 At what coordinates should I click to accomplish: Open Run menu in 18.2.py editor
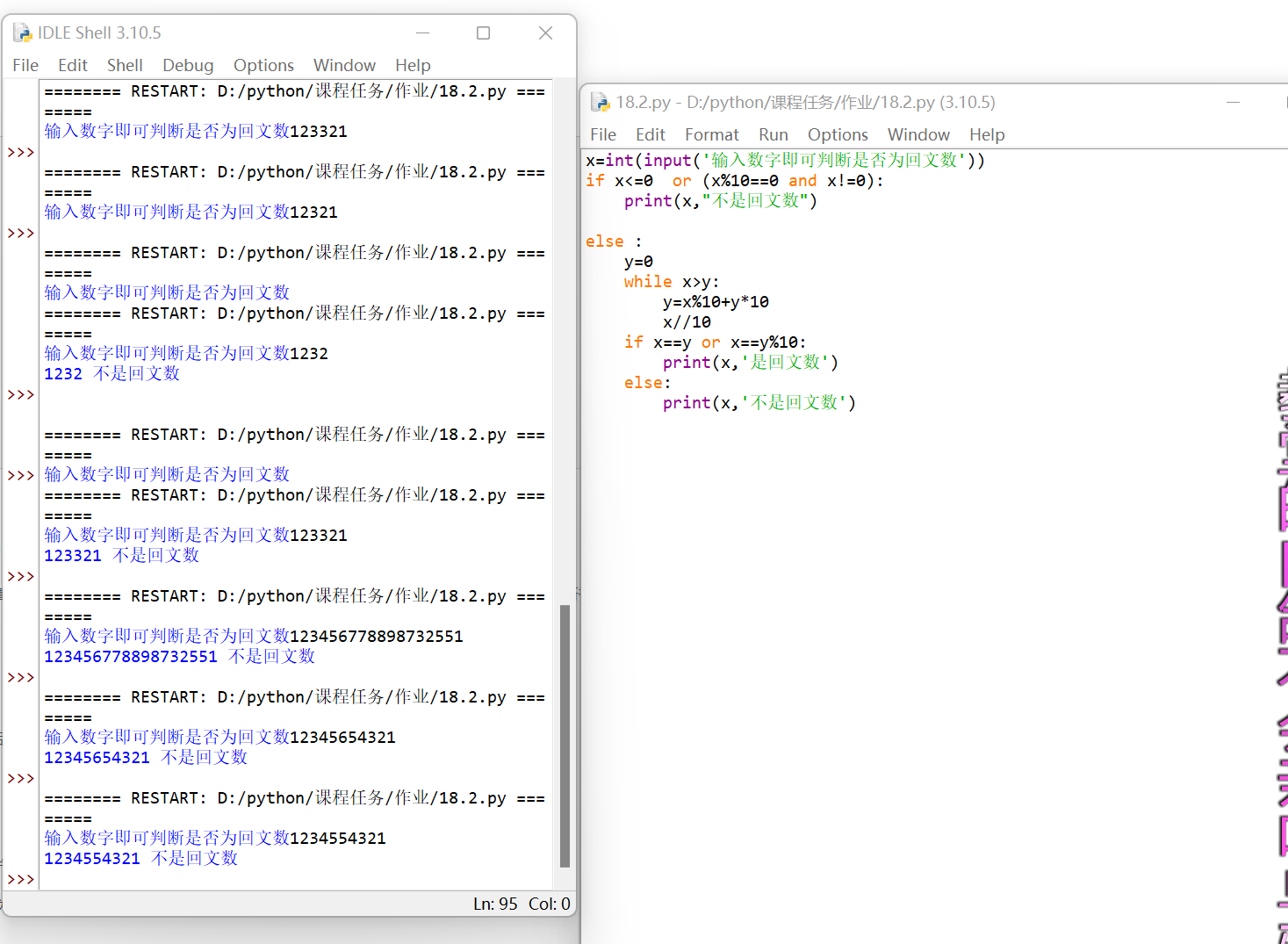[774, 134]
